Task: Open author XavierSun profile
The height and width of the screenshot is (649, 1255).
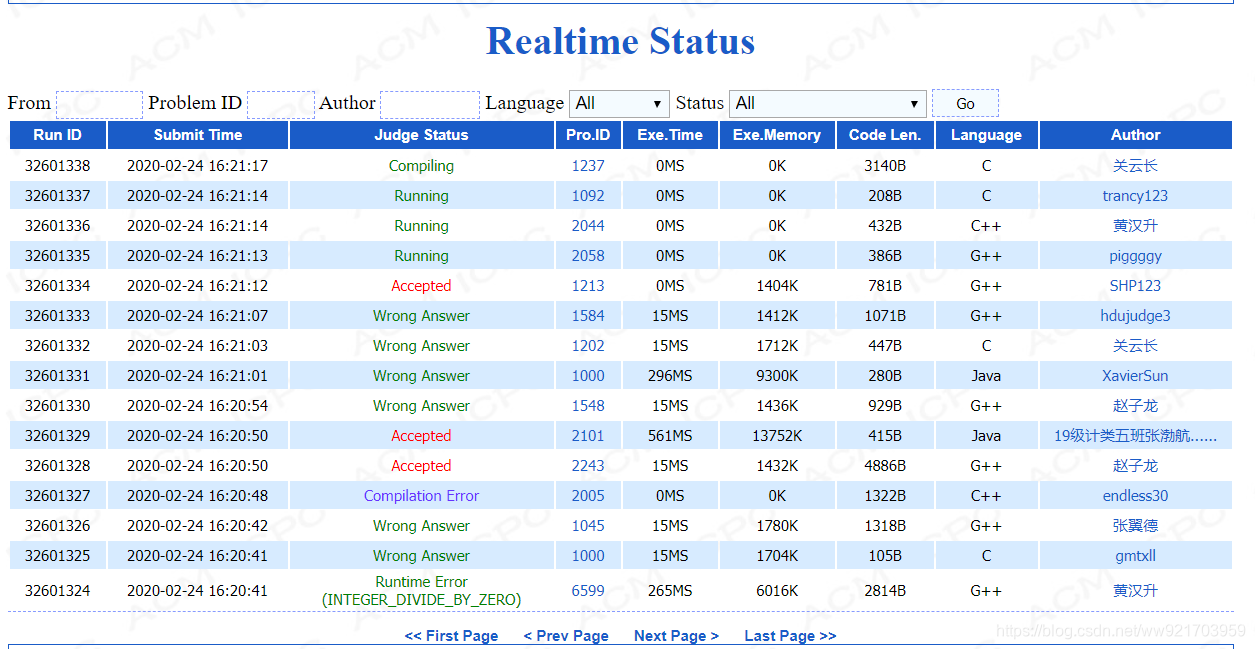Action: (1135, 376)
